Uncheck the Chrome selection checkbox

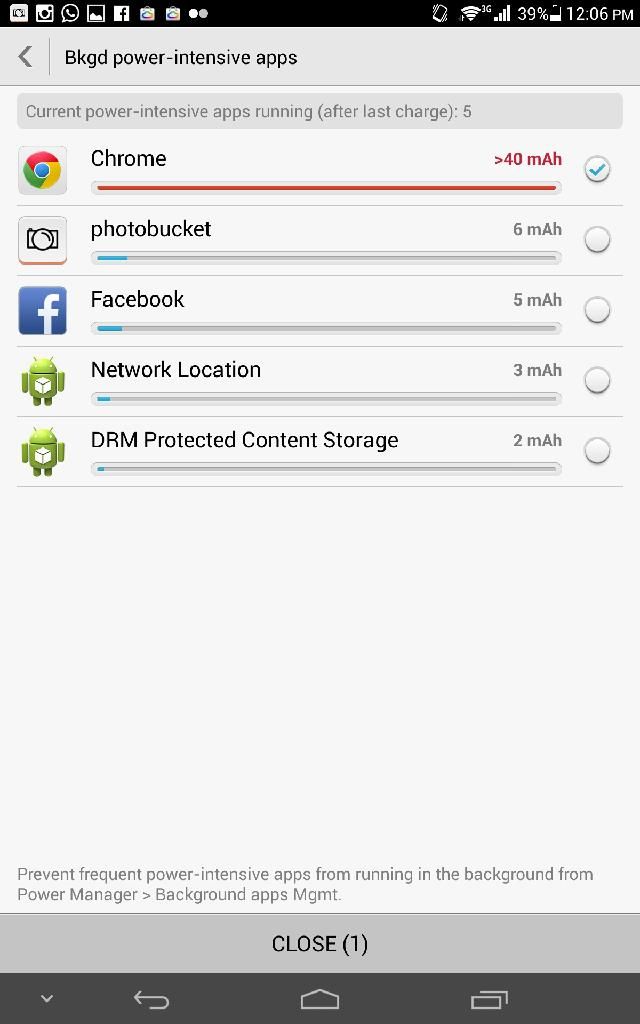point(597,169)
